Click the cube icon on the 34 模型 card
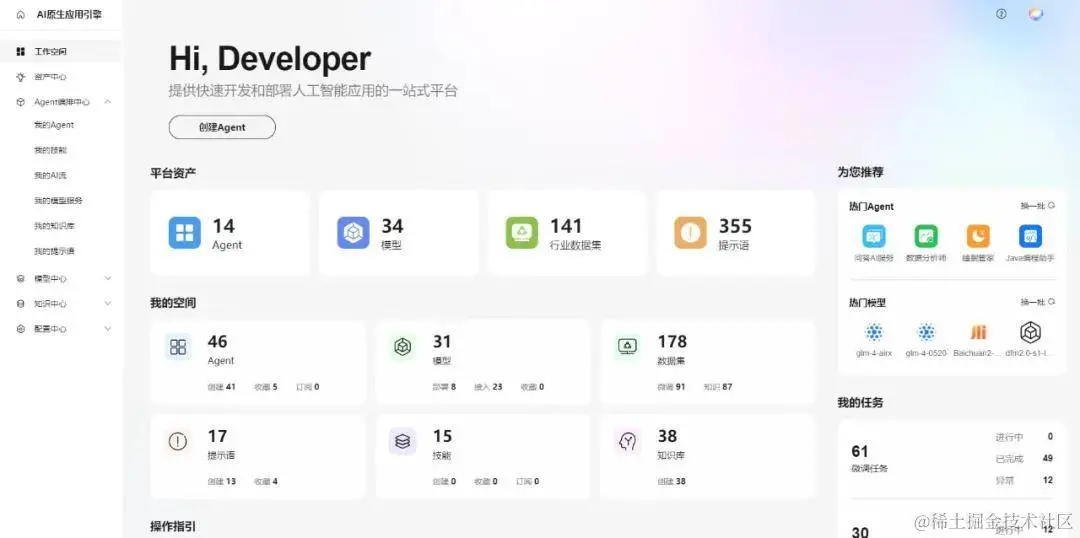Image resolution: width=1080 pixels, height=538 pixels. (353, 233)
